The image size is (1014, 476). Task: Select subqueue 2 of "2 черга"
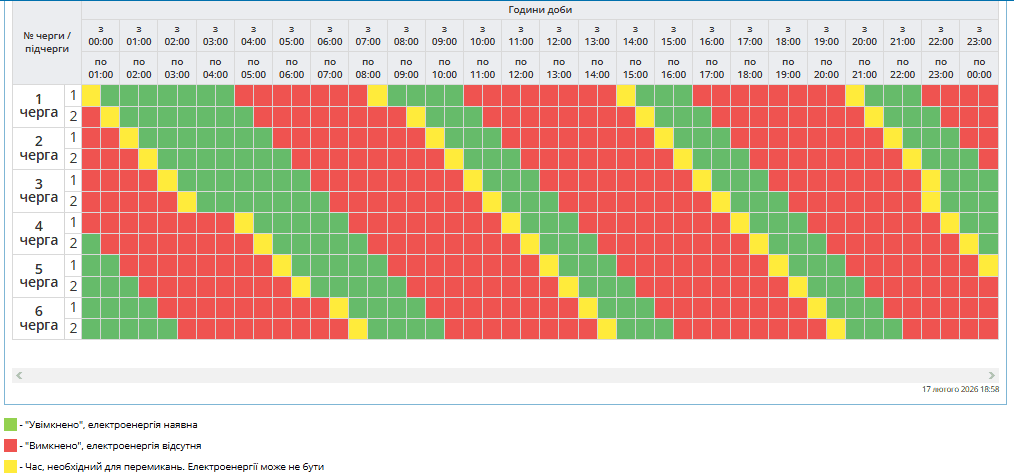click(72, 159)
